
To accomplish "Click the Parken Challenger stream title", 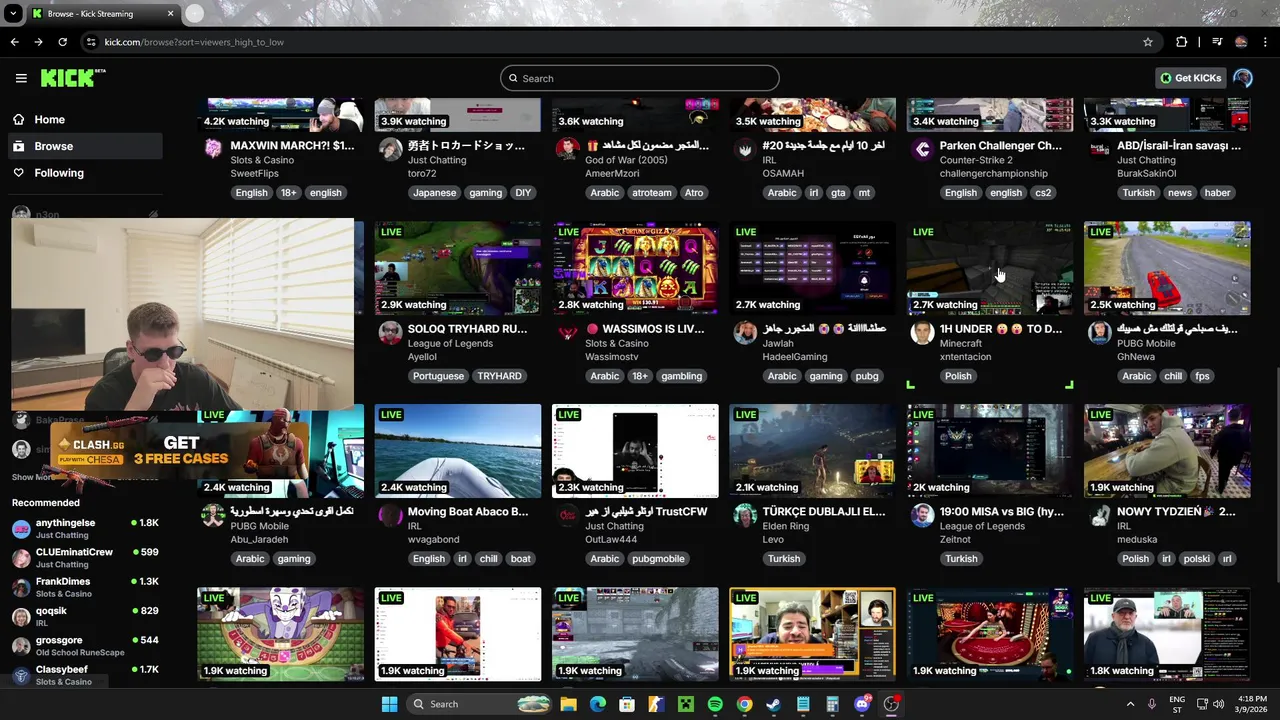I will click(1001, 146).
